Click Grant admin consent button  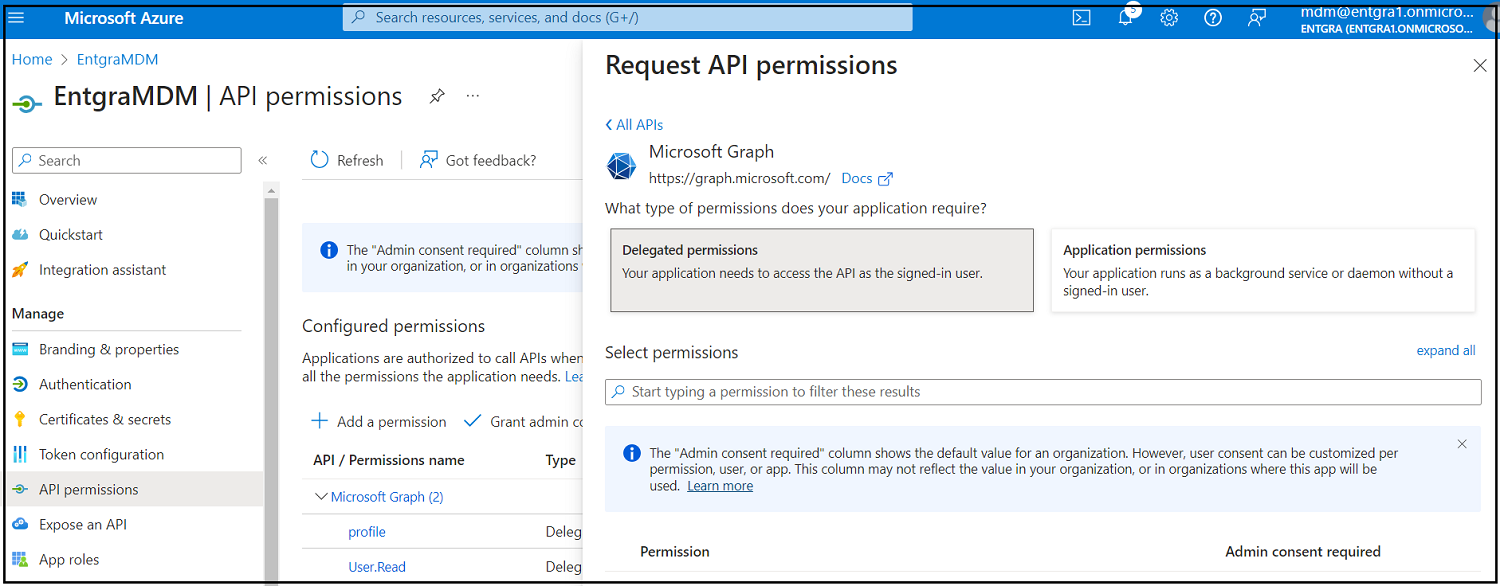point(523,421)
